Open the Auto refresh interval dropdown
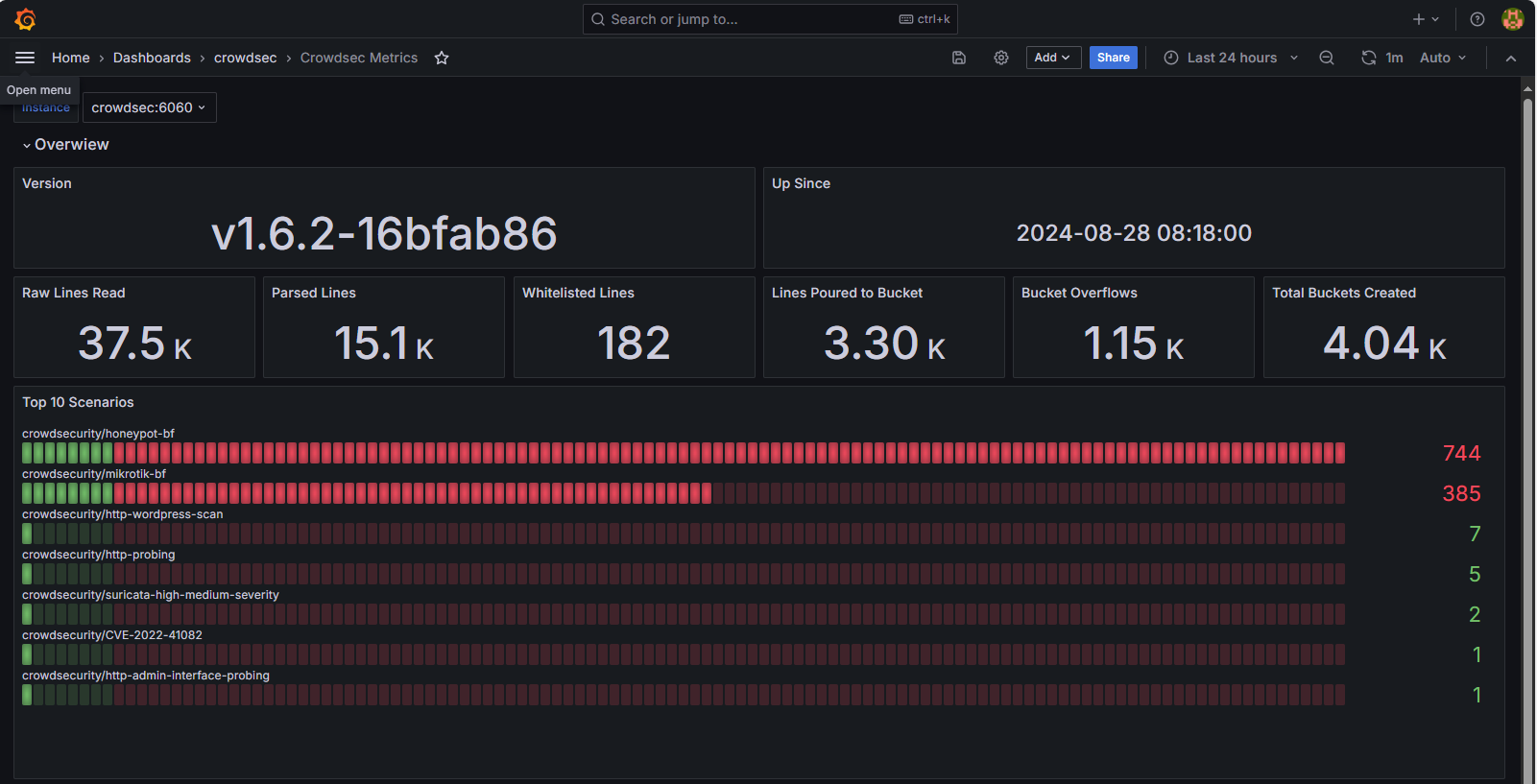 pos(1443,58)
